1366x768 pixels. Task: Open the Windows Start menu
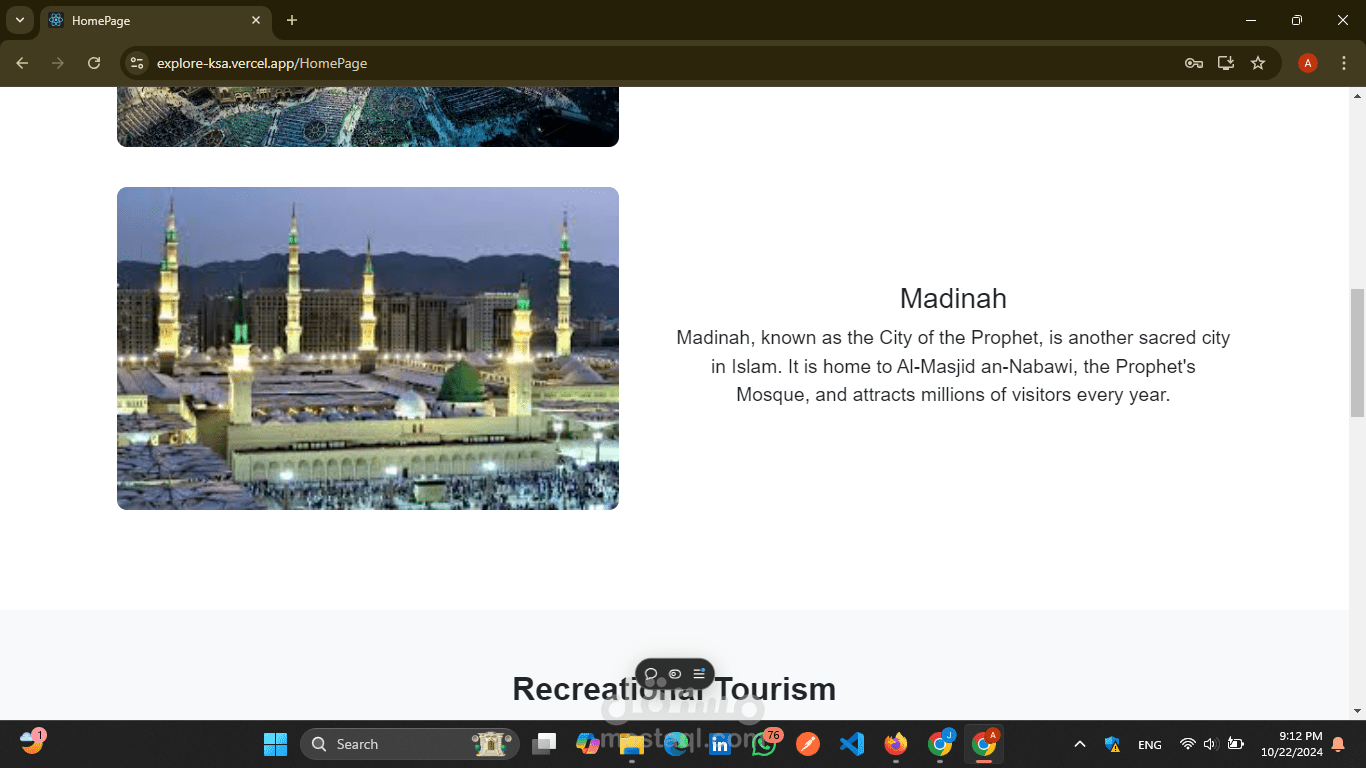click(x=275, y=744)
